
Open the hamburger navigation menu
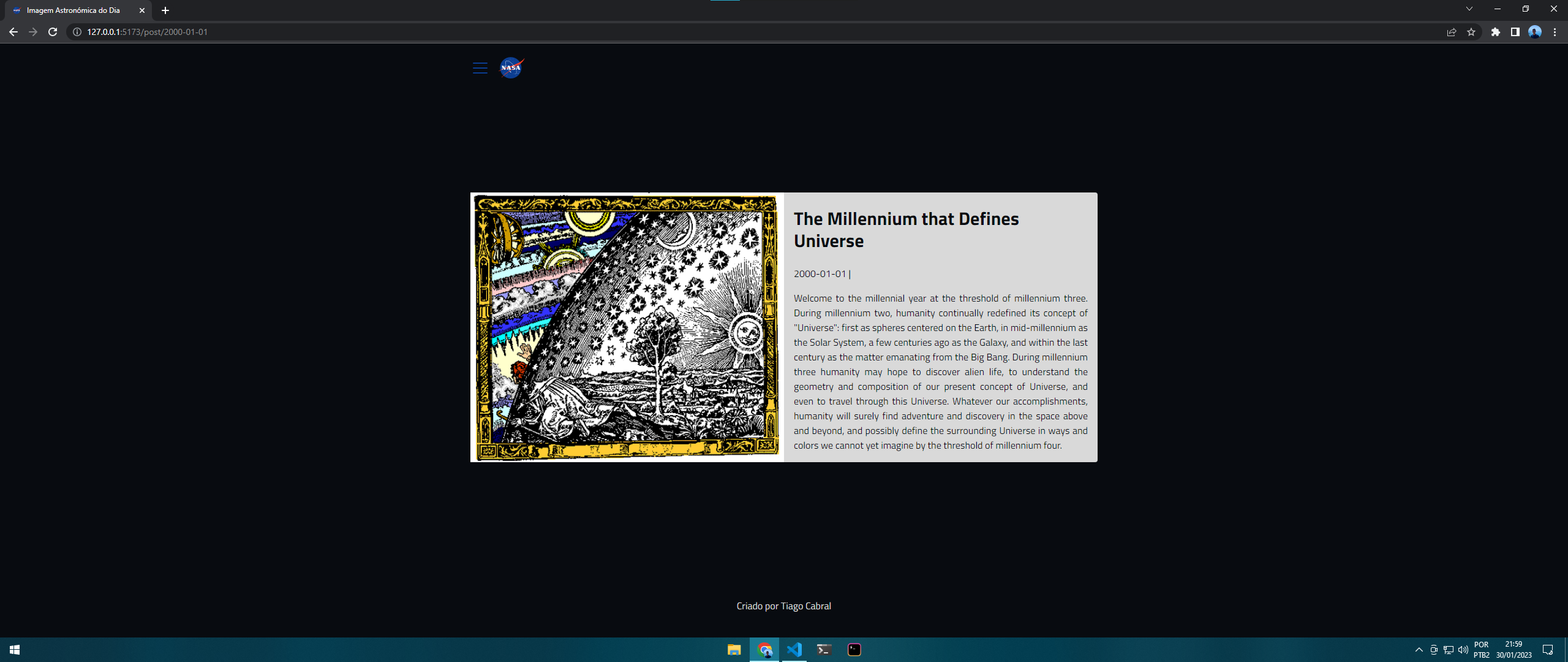(x=480, y=68)
